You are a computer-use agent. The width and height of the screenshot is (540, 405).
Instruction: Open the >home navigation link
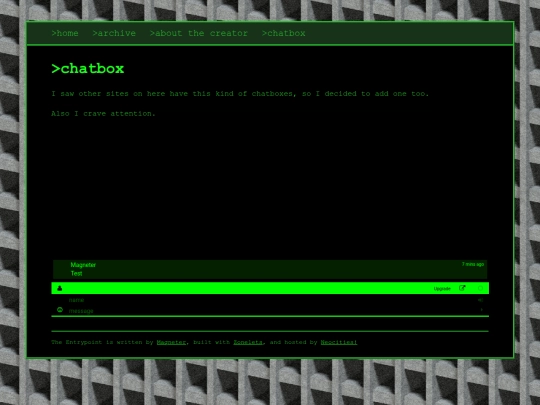(x=65, y=33)
